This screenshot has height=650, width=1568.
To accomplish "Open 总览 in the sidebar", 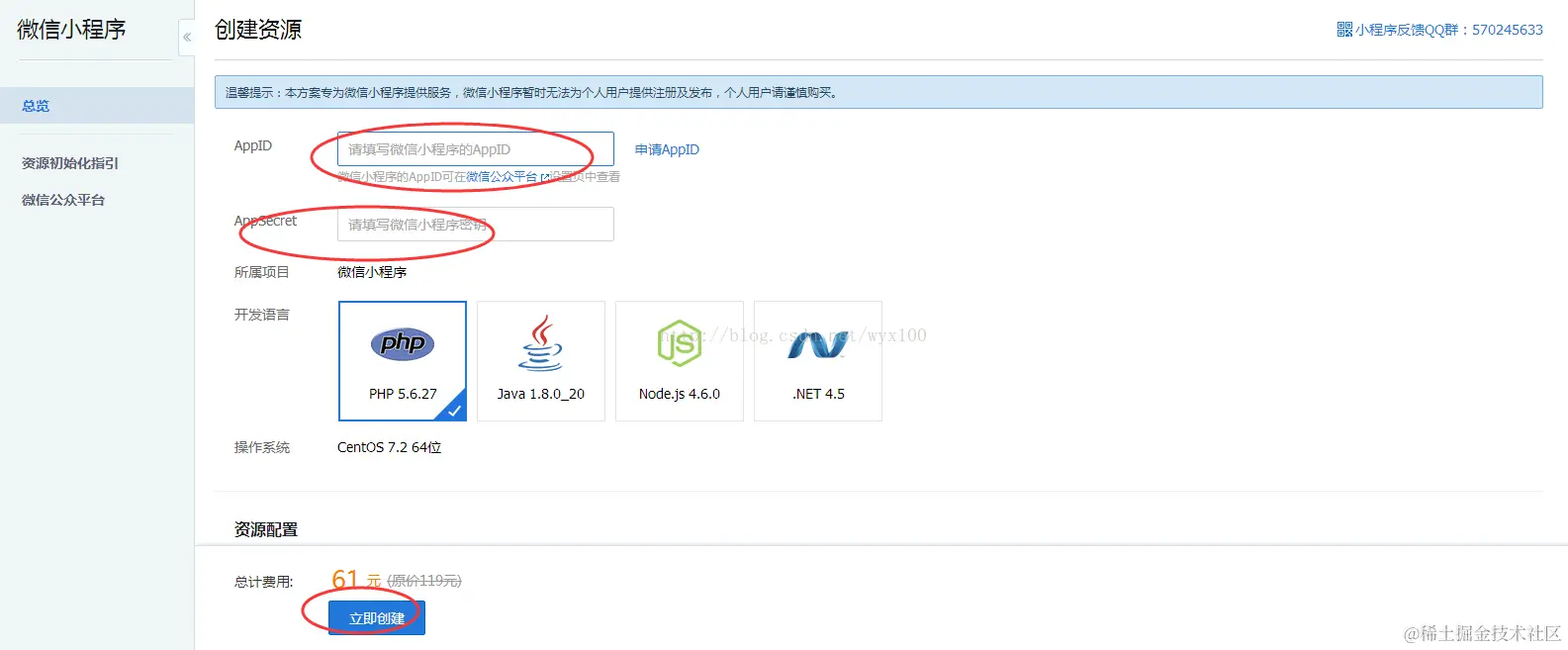I will click(97, 106).
